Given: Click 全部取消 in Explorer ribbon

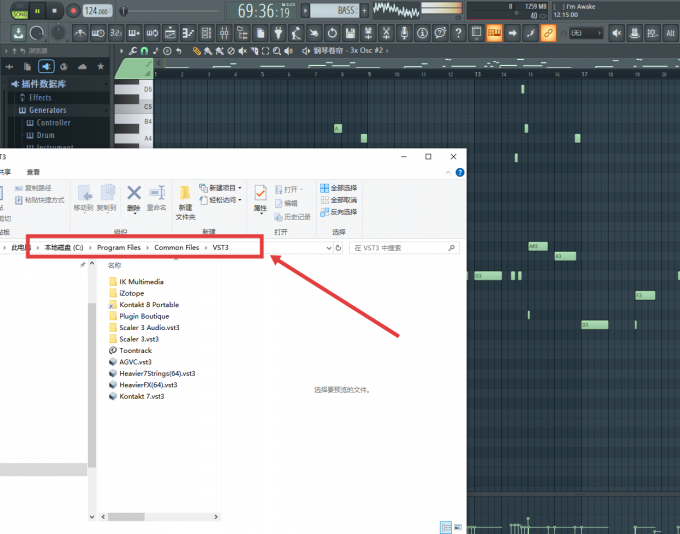Looking at the screenshot, I should click(x=339, y=200).
